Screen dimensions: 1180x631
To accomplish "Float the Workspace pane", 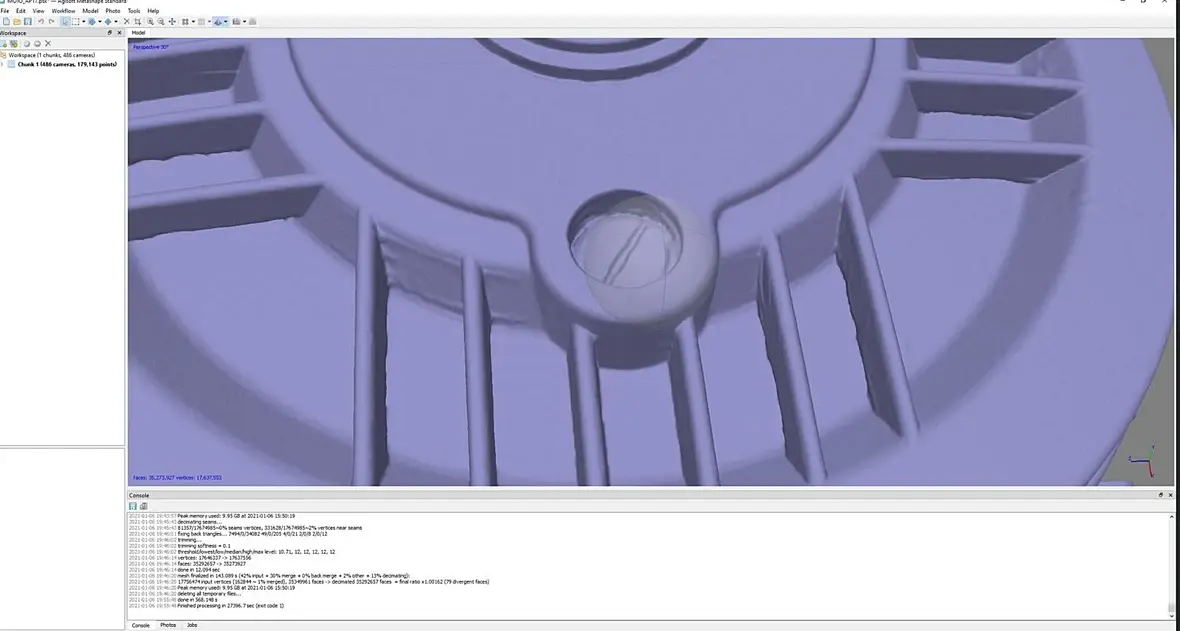I will coord(110,32).
